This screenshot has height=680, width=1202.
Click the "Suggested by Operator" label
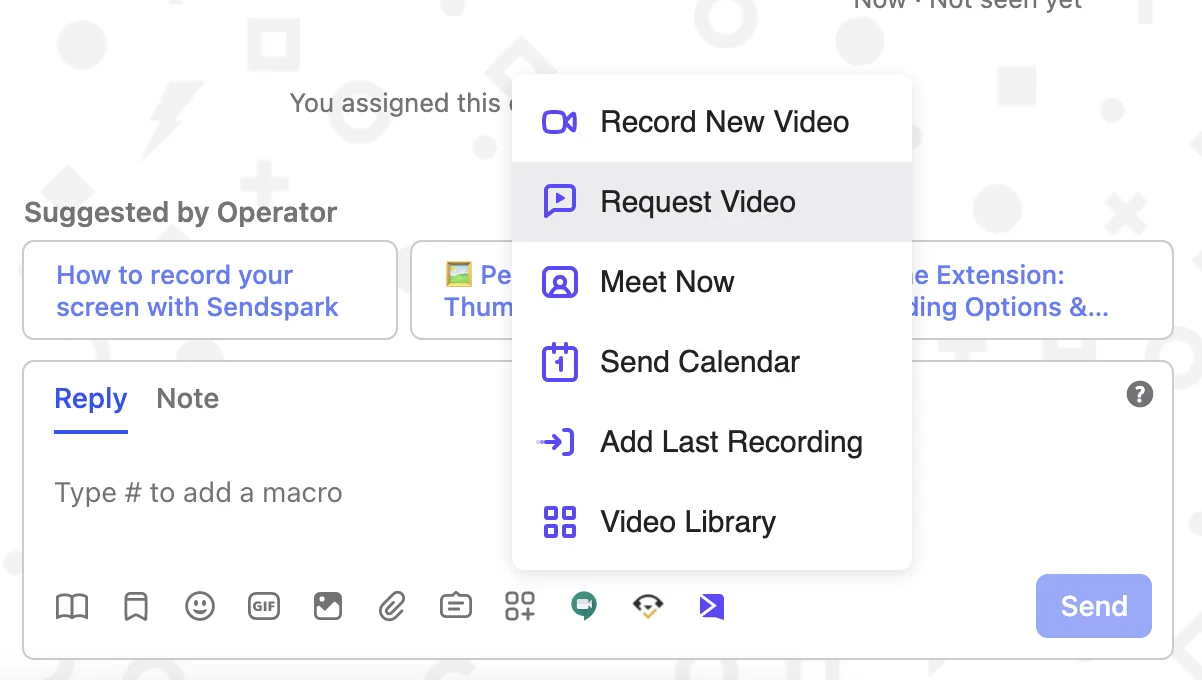(x=181, y=213)
